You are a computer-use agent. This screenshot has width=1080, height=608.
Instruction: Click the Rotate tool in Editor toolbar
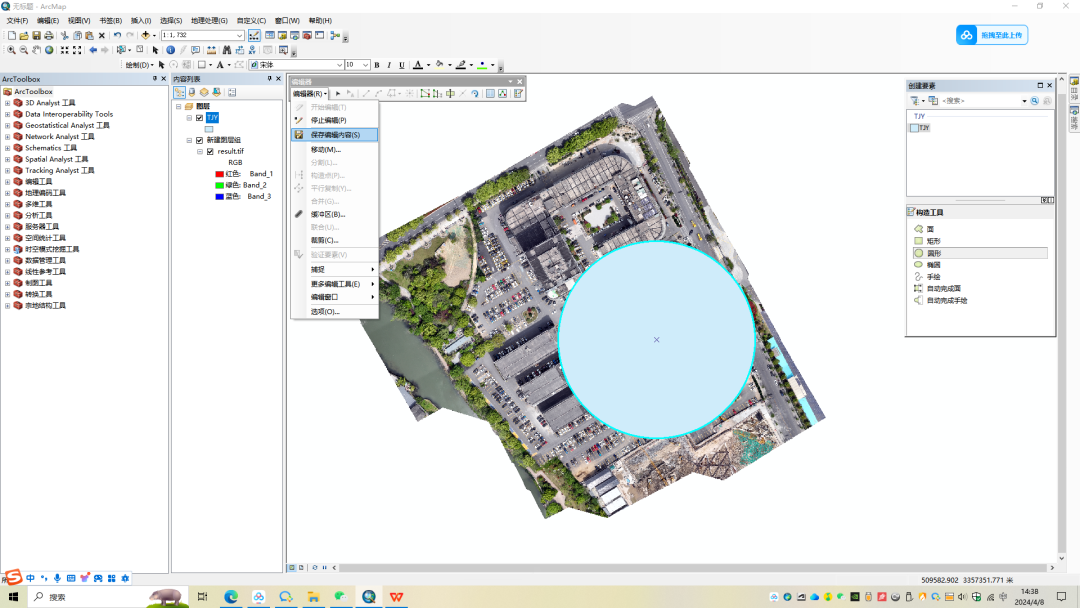point(475,94)
